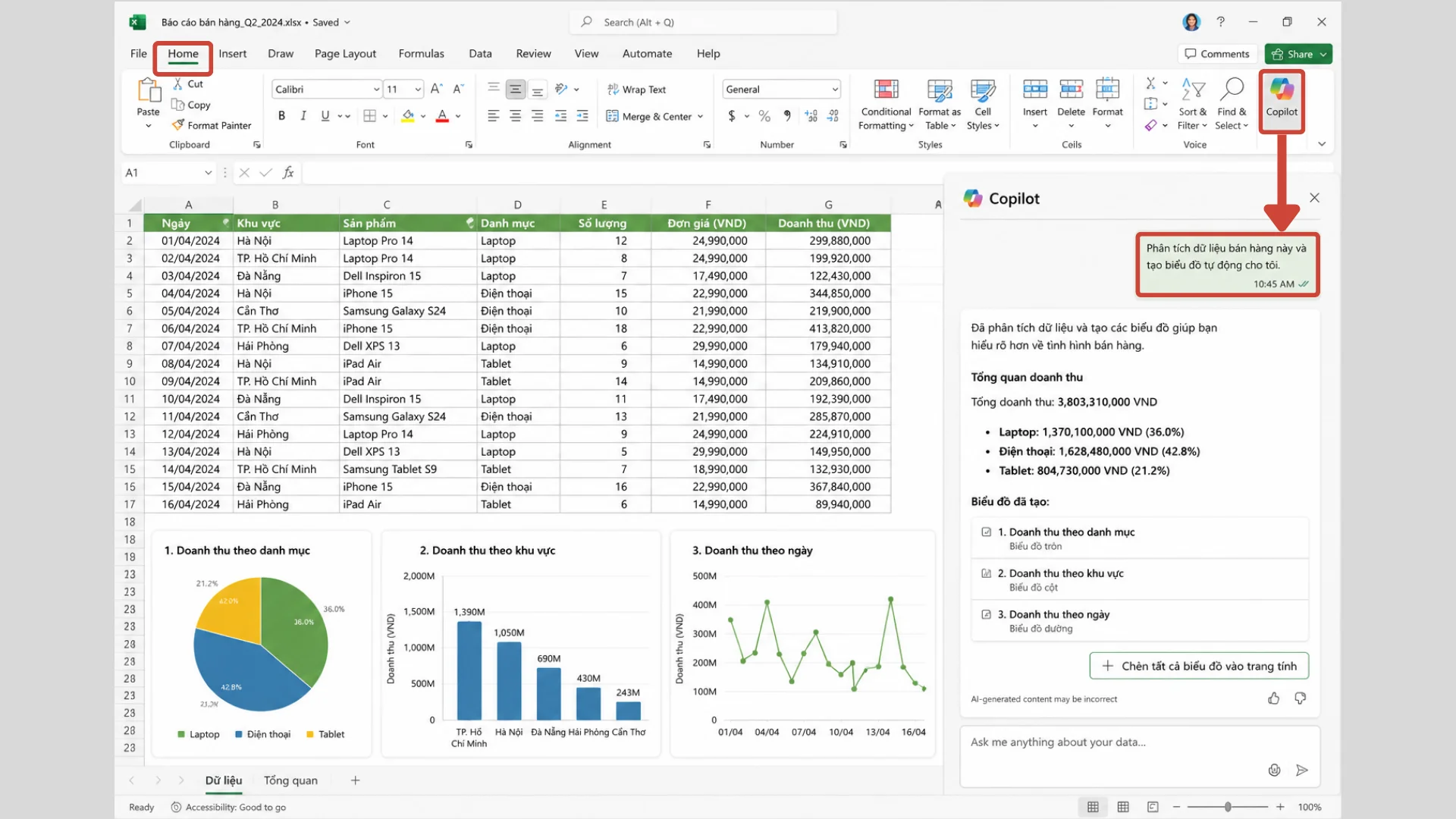Open Sort & Filter
This screenshot has width=1456, height=819.
click(1193, 105)
